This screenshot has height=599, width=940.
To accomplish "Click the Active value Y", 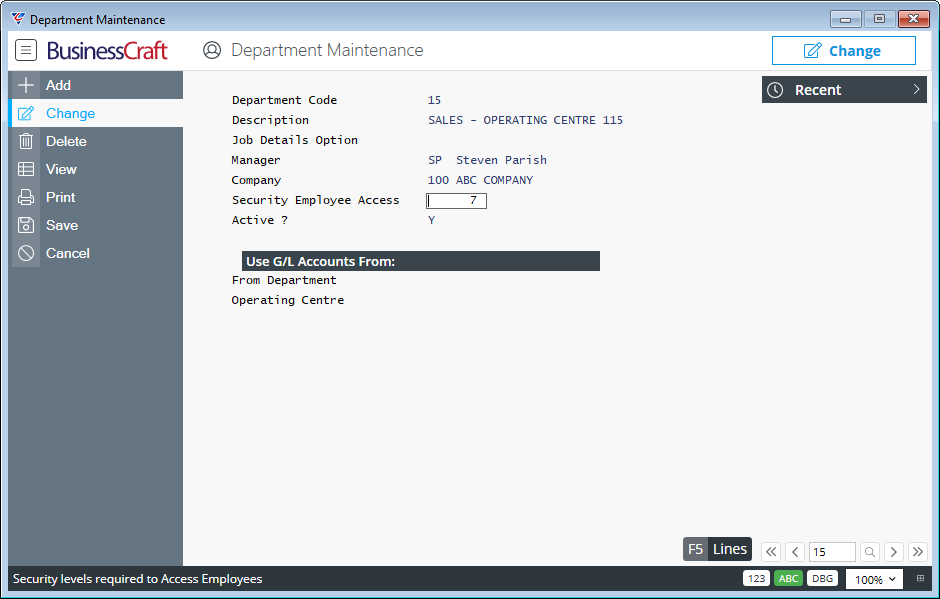I will [x=432, y=220].
